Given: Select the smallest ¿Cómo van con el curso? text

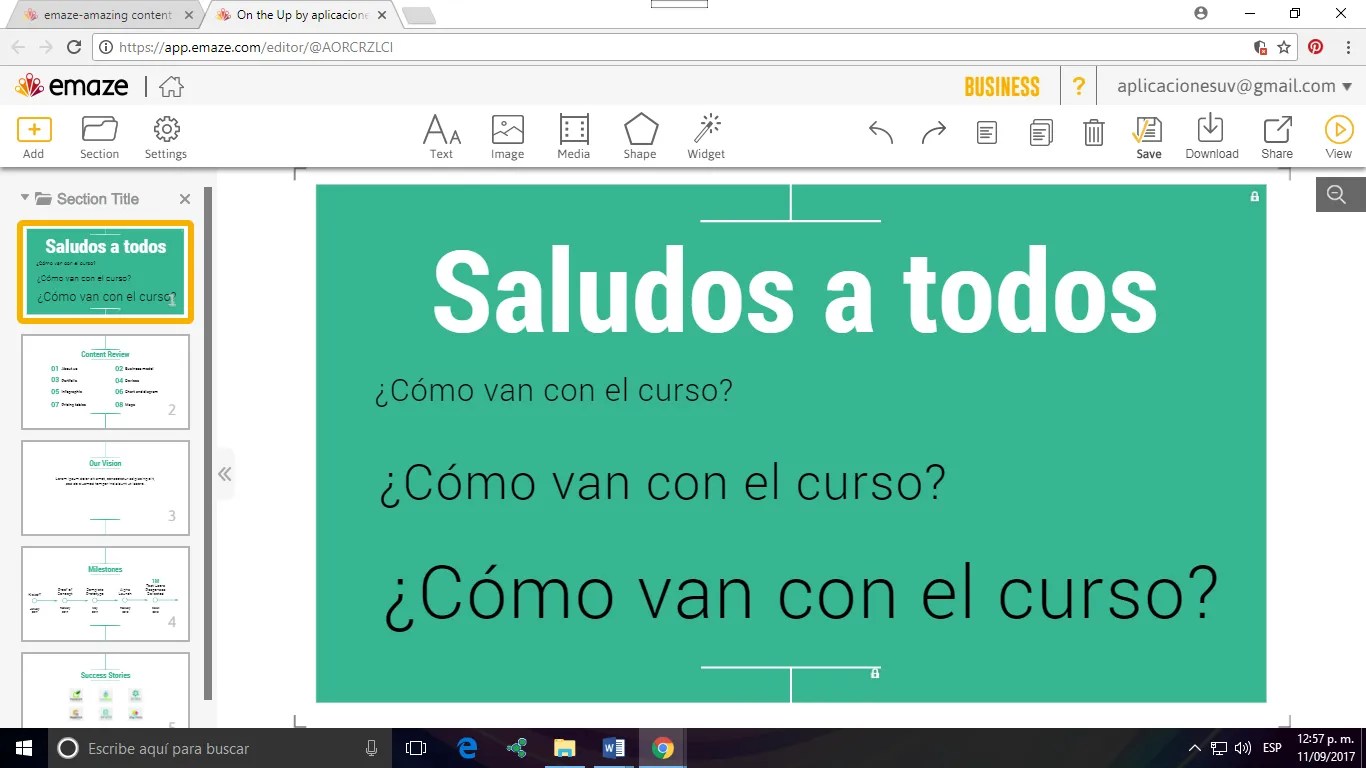Looking at the screenshot, I should pyautogui.click(x=554, y=390).
